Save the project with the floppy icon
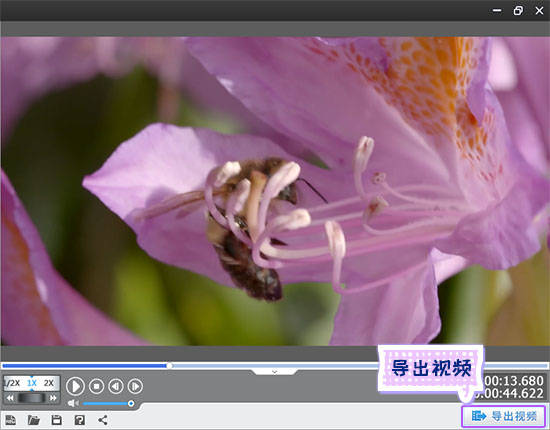The image size is (550, 430). click(56, 419)
